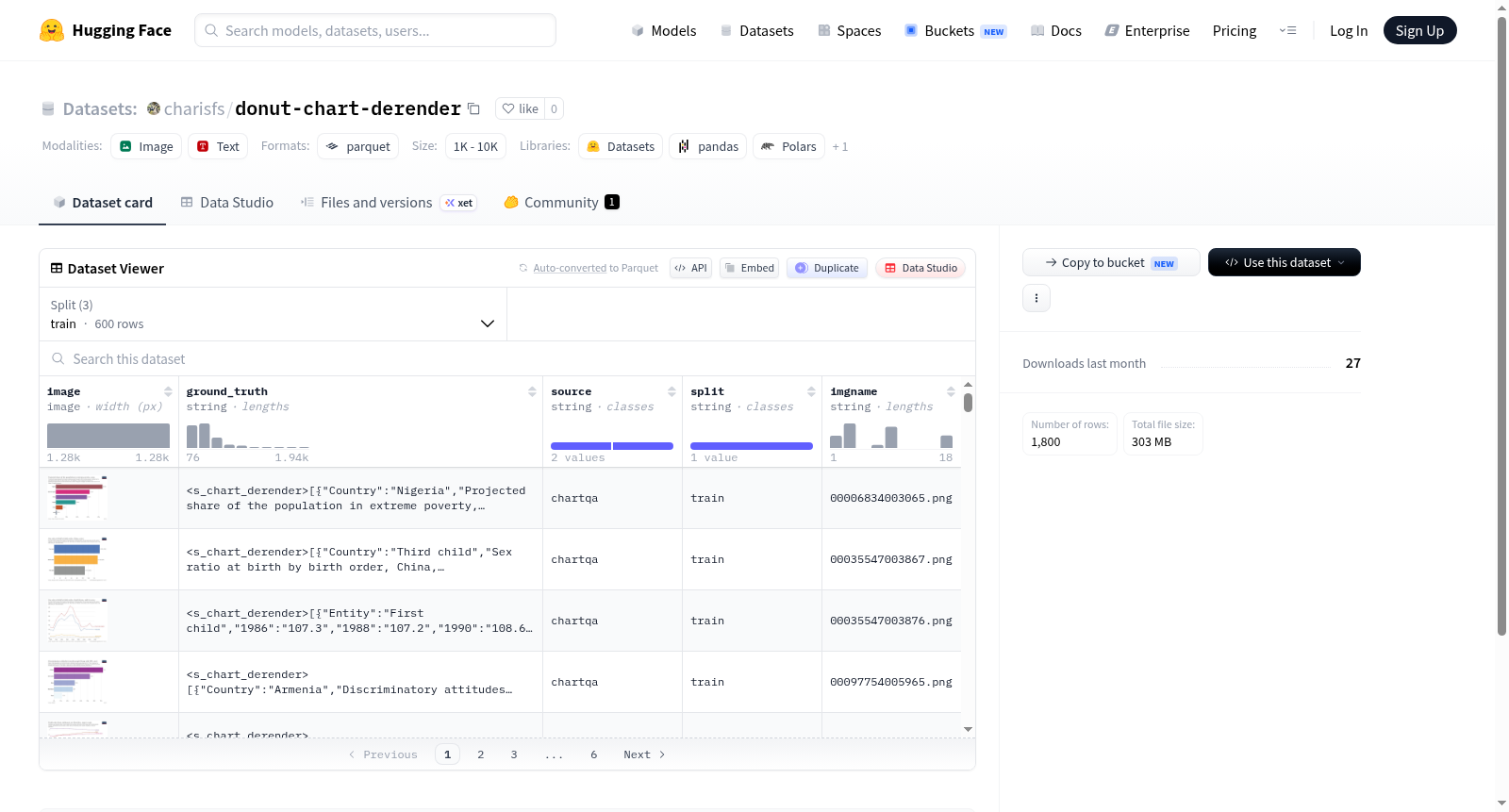The image size is (1509, 812).
Task: Open the three-dot more options button
Action: 1036,298
